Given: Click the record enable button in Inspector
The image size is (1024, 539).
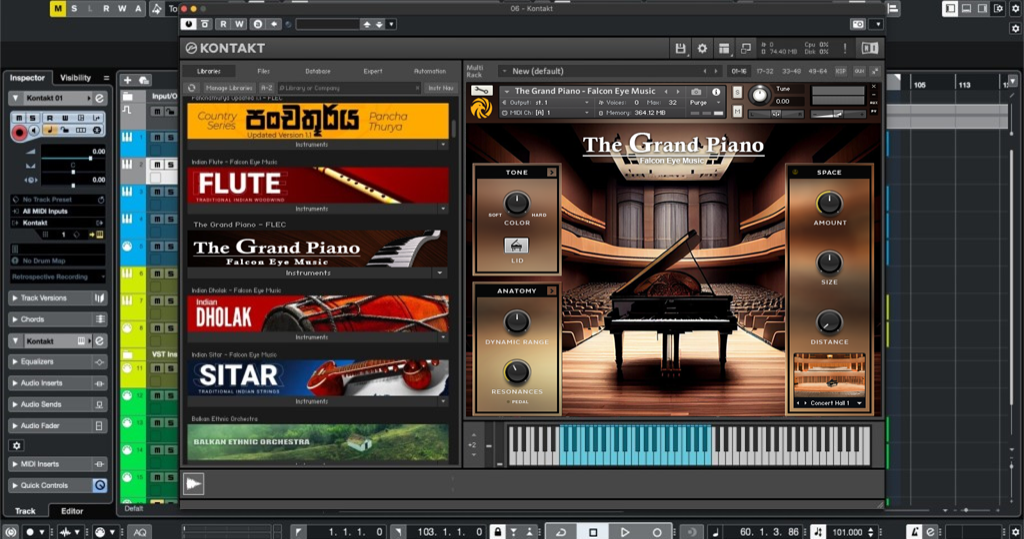Looking at the screenshot, I should (x=19, y=132).
